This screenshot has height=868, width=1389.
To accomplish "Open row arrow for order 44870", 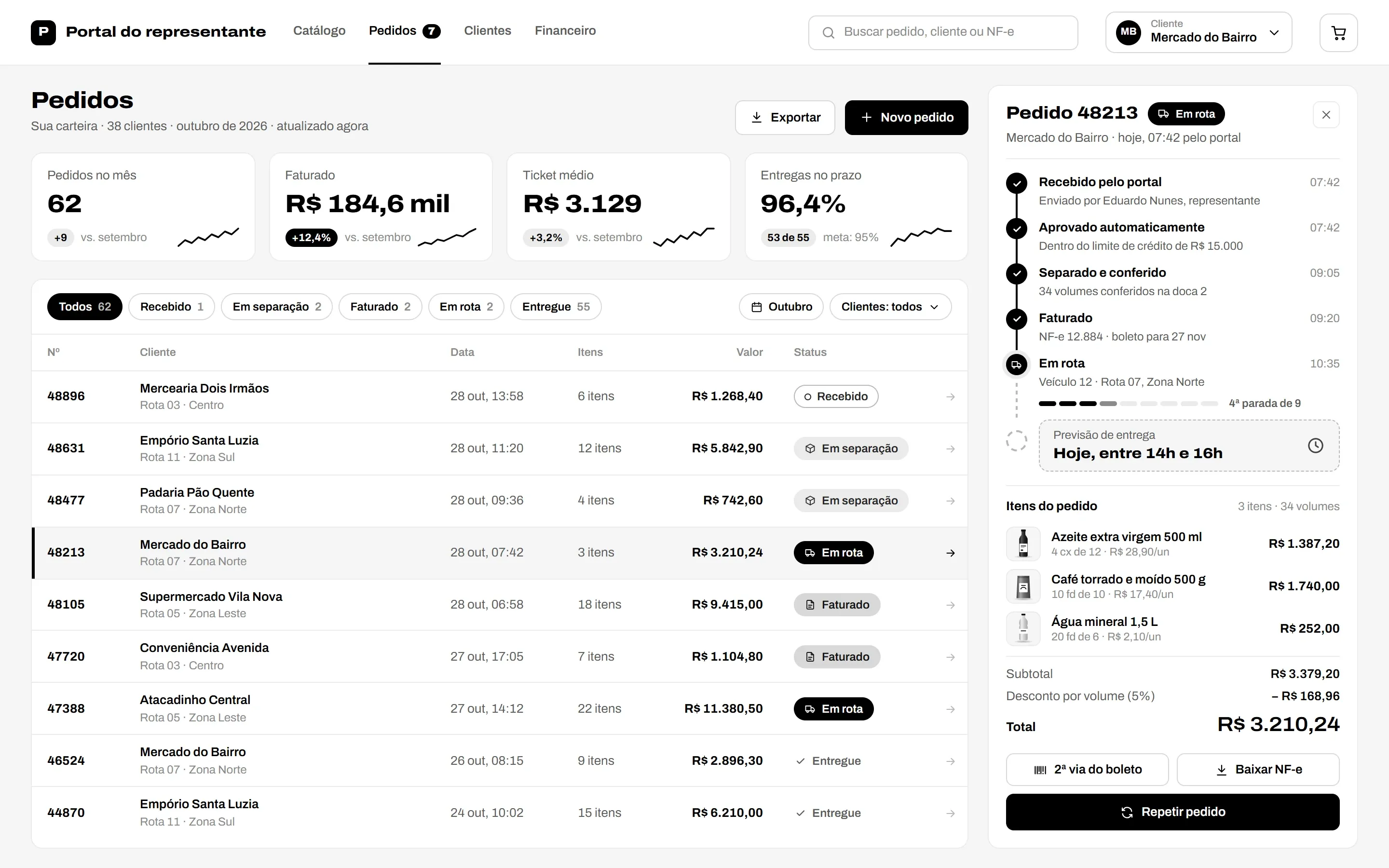I will (x=951, y=814).
